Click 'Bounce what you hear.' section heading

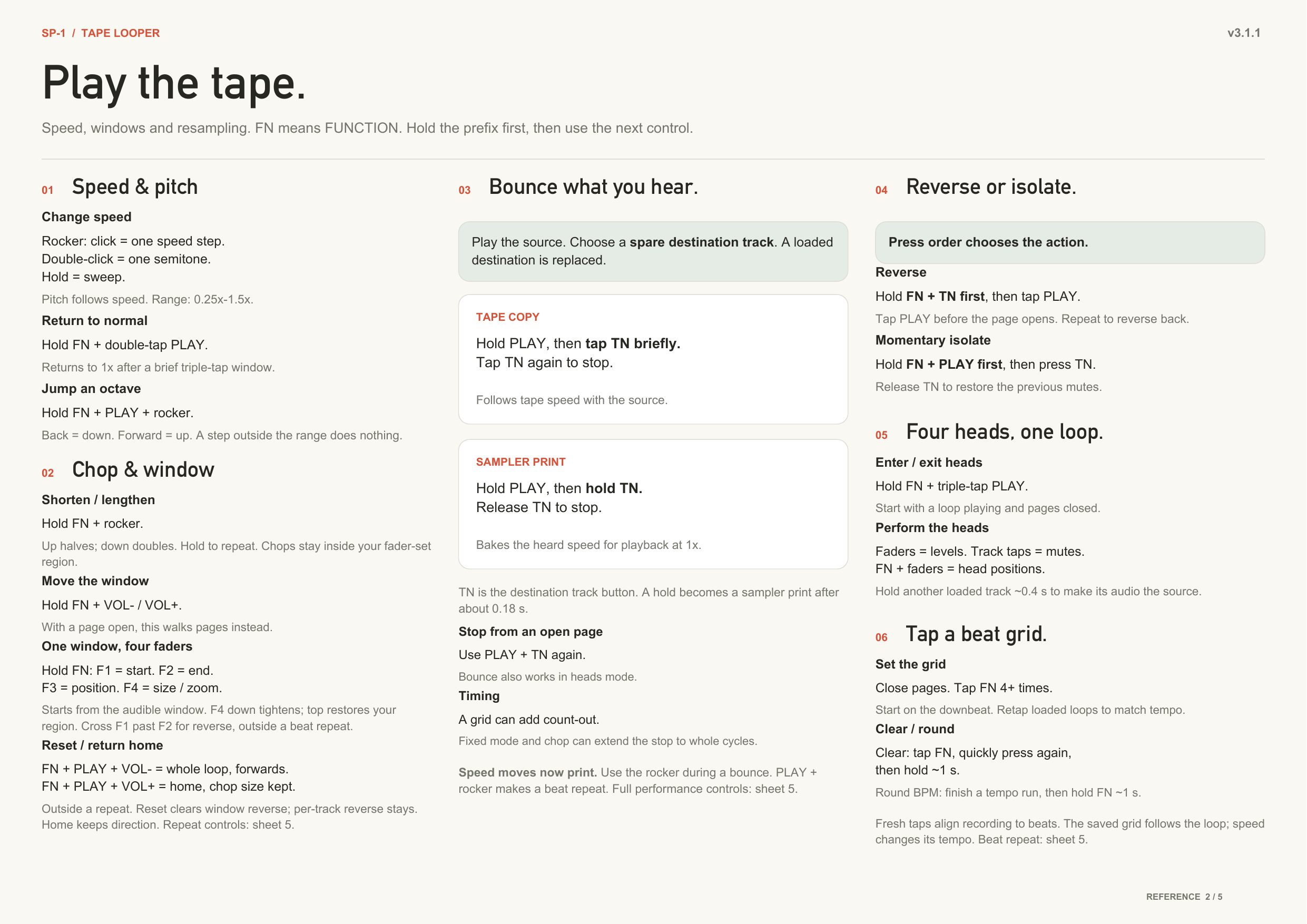pyautogui.click(x=594, y=186)
